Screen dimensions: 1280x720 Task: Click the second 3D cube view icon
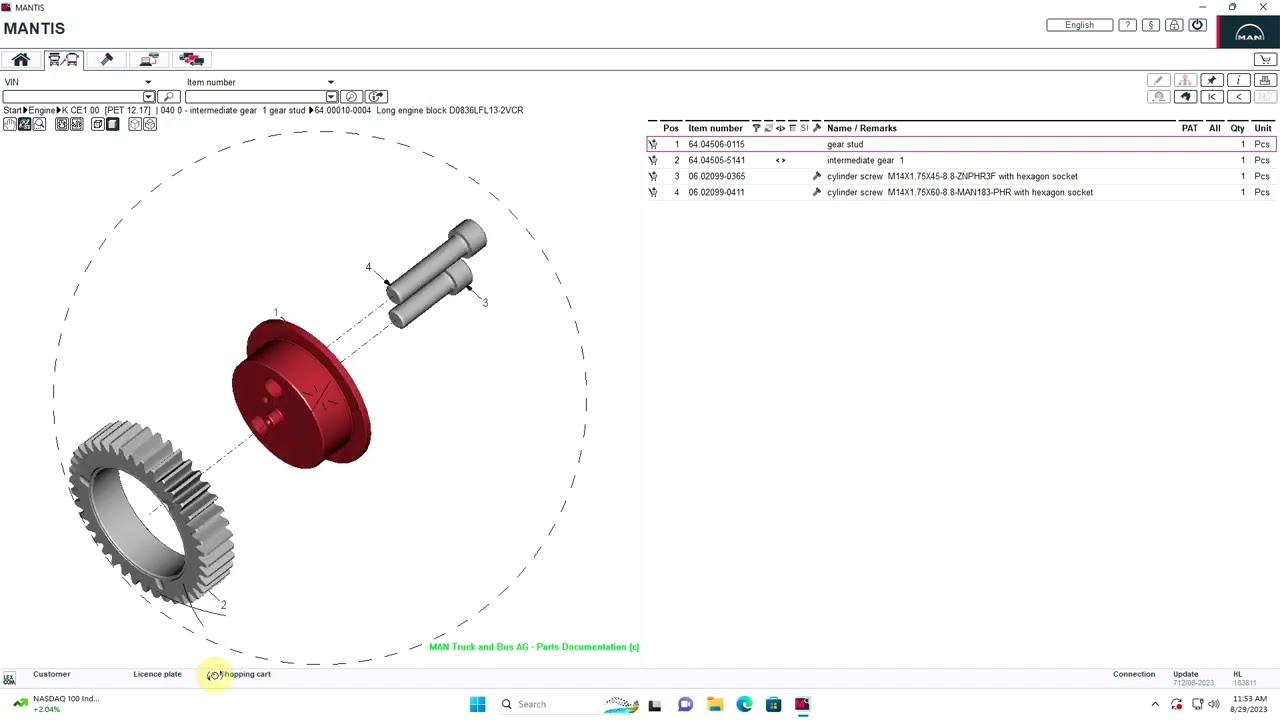point(150,124)
